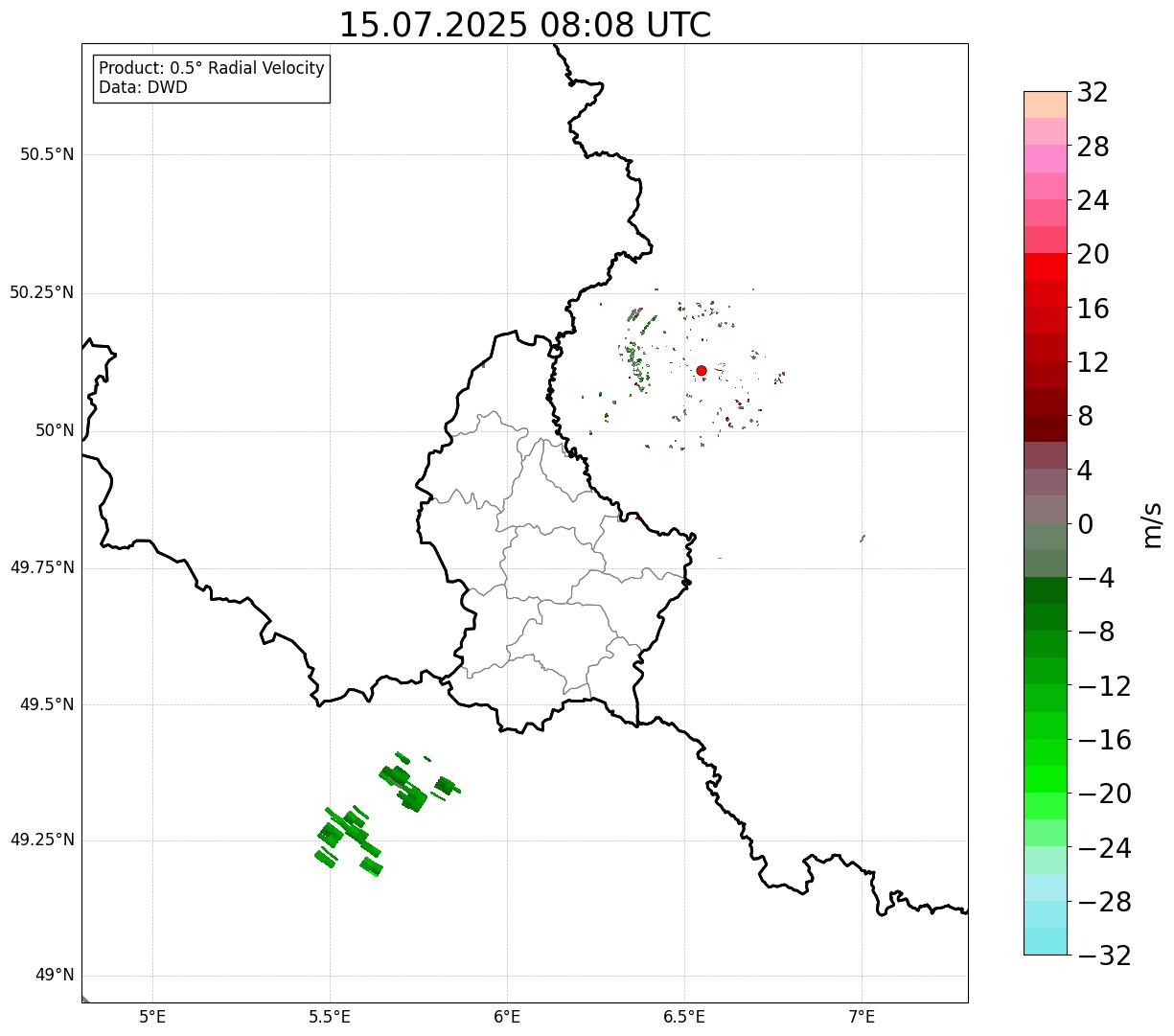Click the colorbar tick label −8
The height and width of the screenshot is (1036, 1174).
(x=1096, y=633)
